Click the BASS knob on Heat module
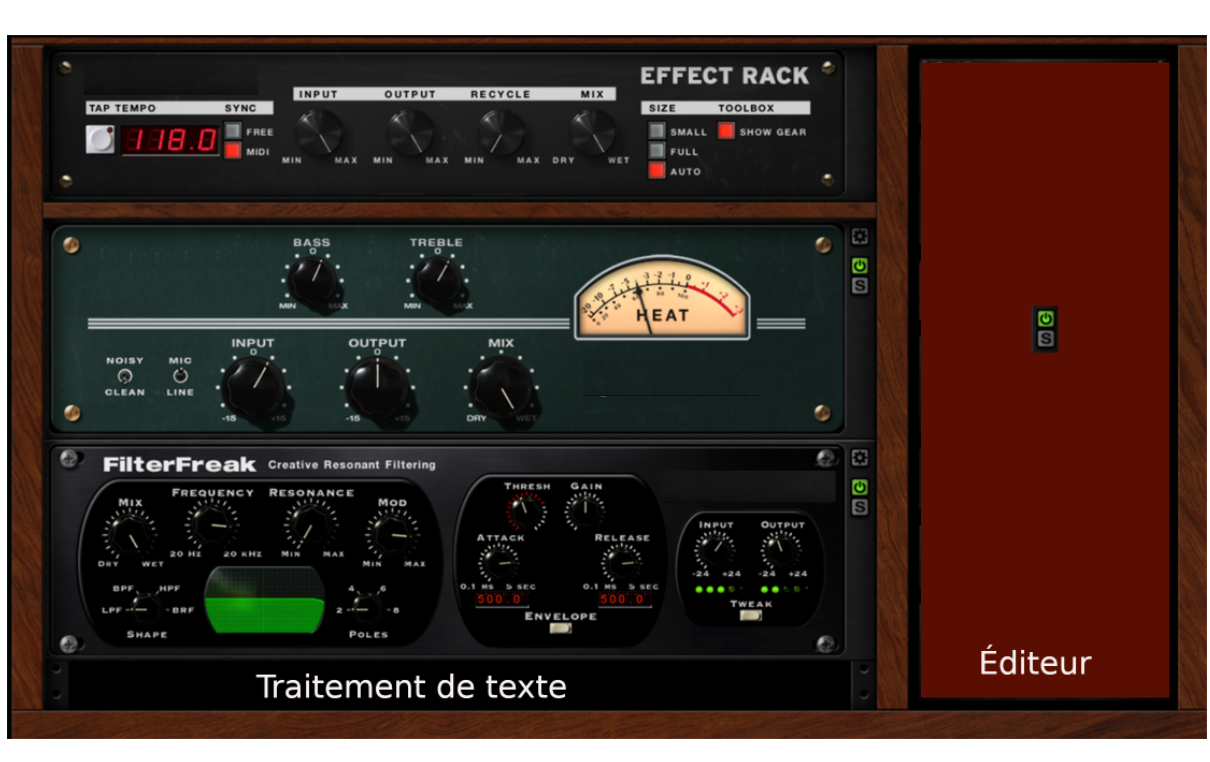This screenshot has height=762, width=1210. coord(312,282)
